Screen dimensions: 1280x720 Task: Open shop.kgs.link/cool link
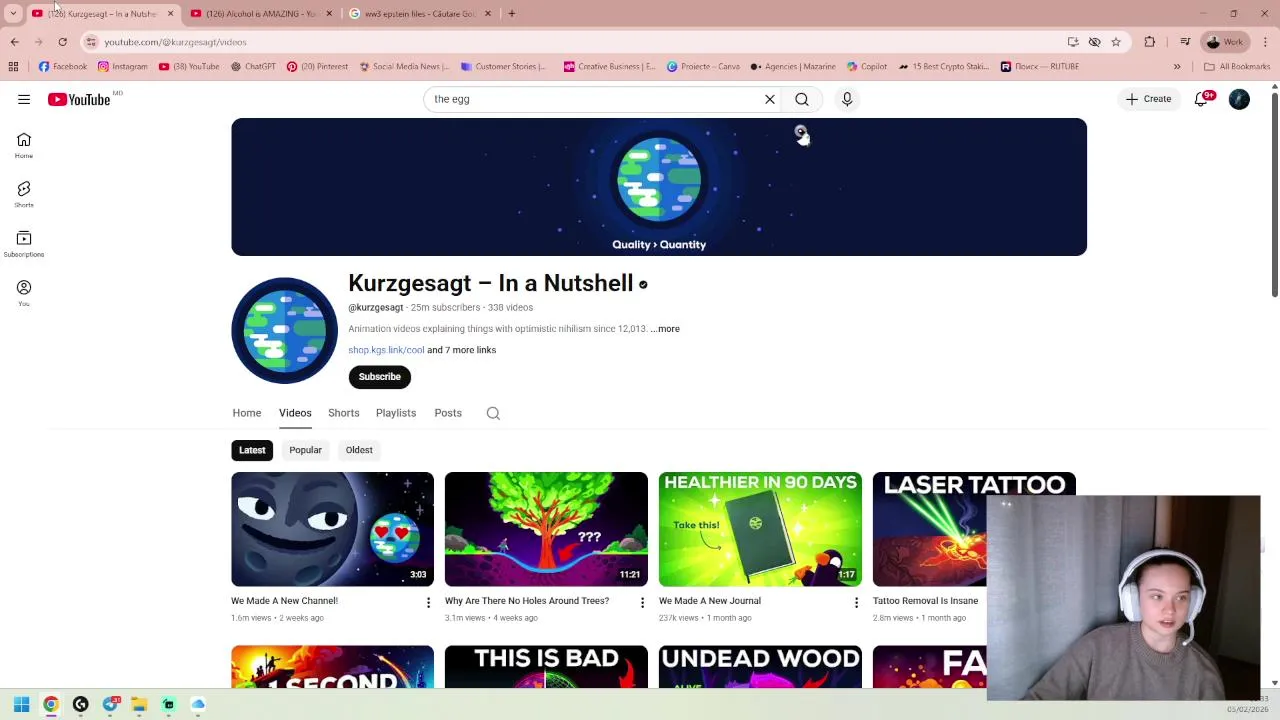tap(386, 350)
